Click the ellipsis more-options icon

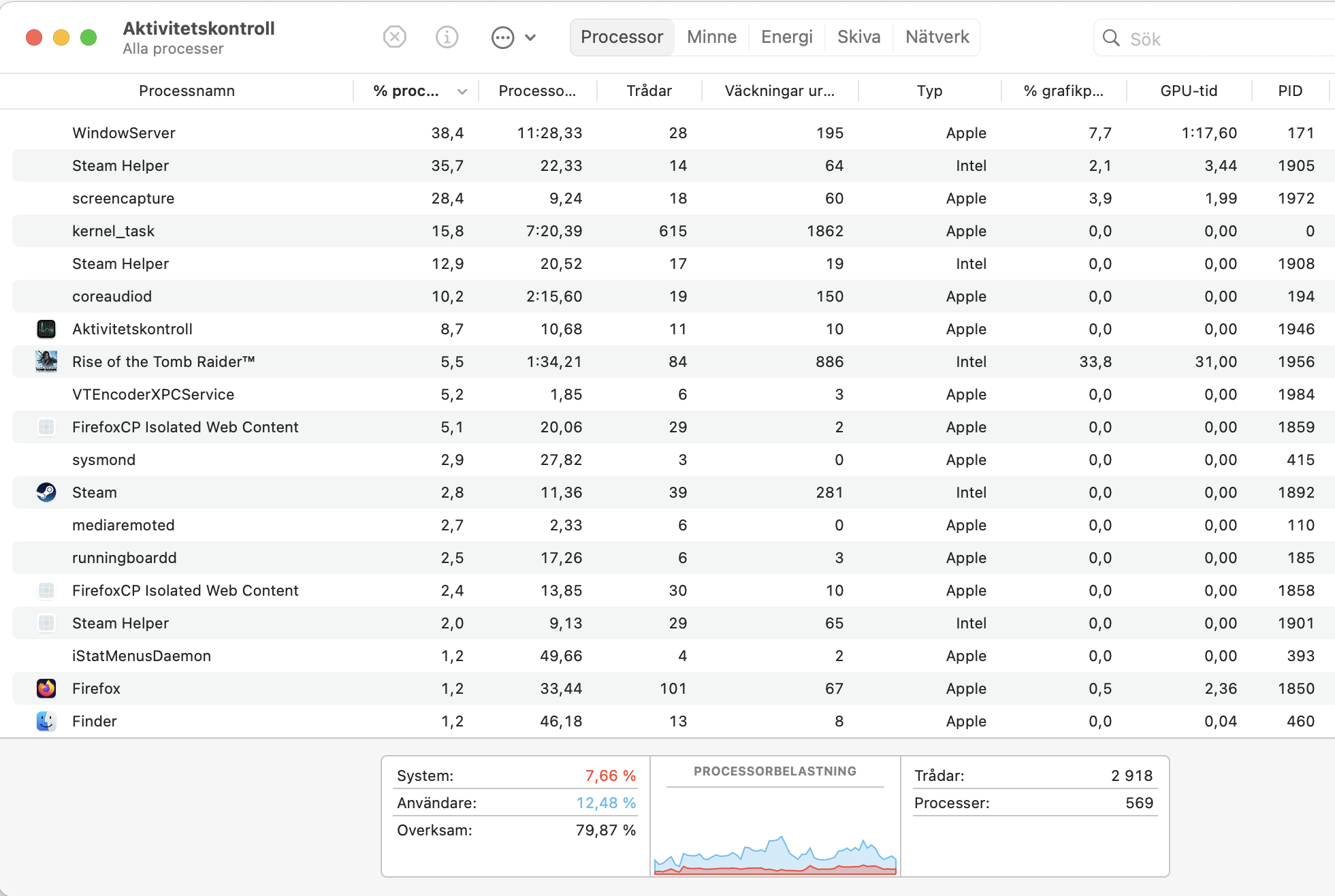pyautogui.click(x=502, y=37)
